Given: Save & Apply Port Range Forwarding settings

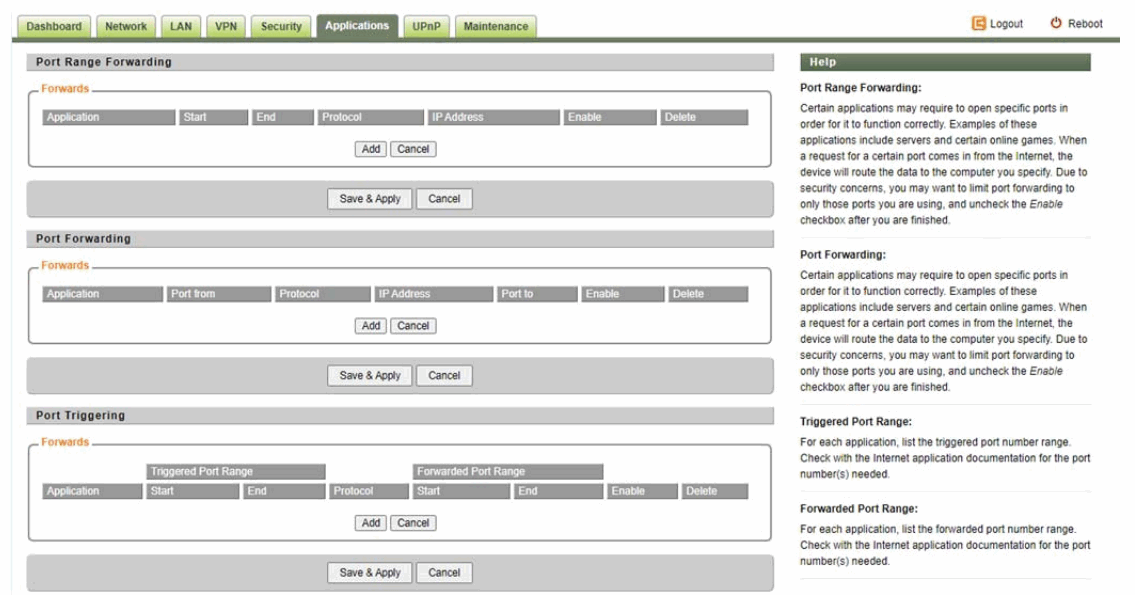Looking at the screenshot, I should click(x=370, y=198).
